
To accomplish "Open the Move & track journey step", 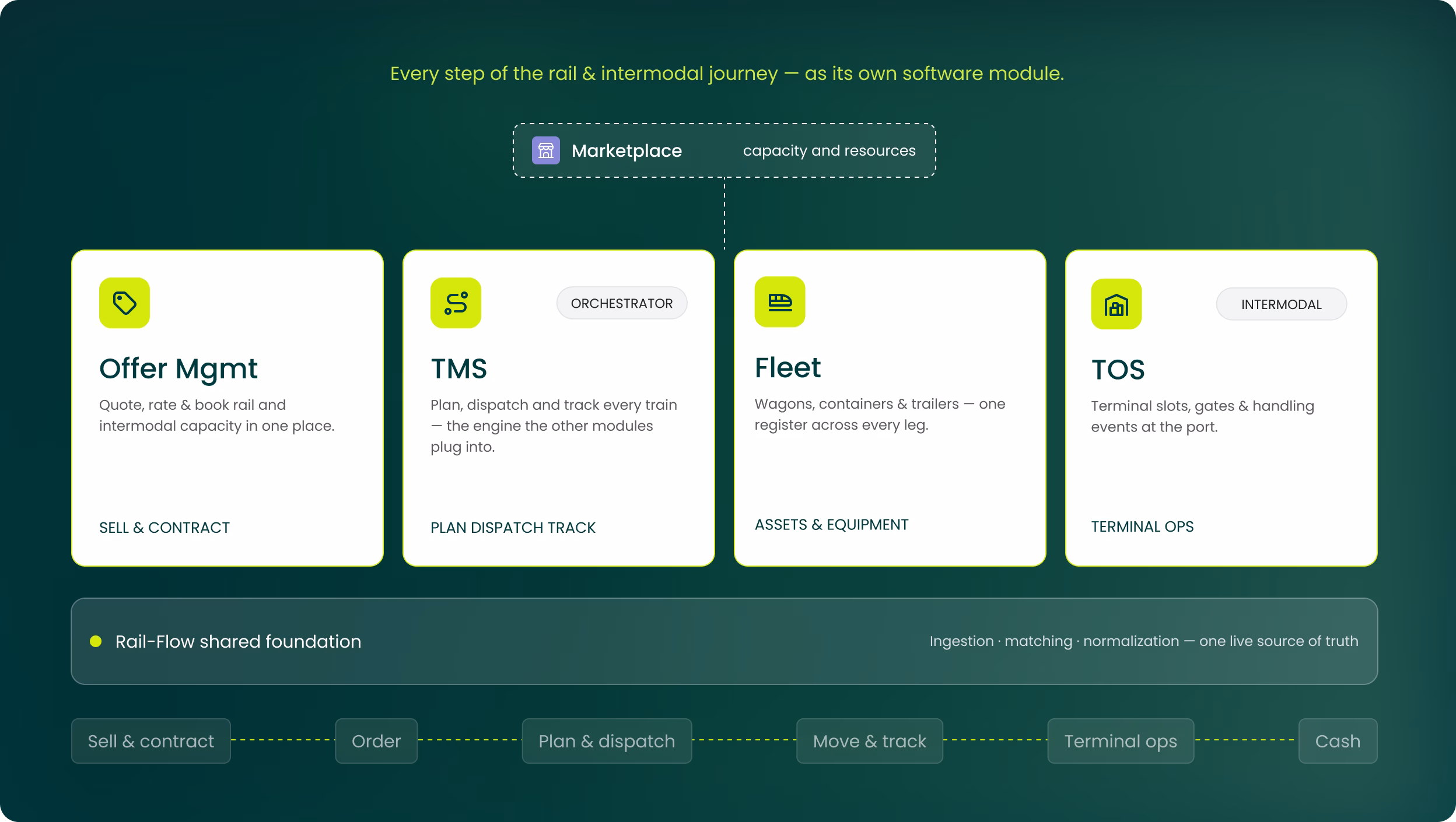I will click(x=870, y=741).
